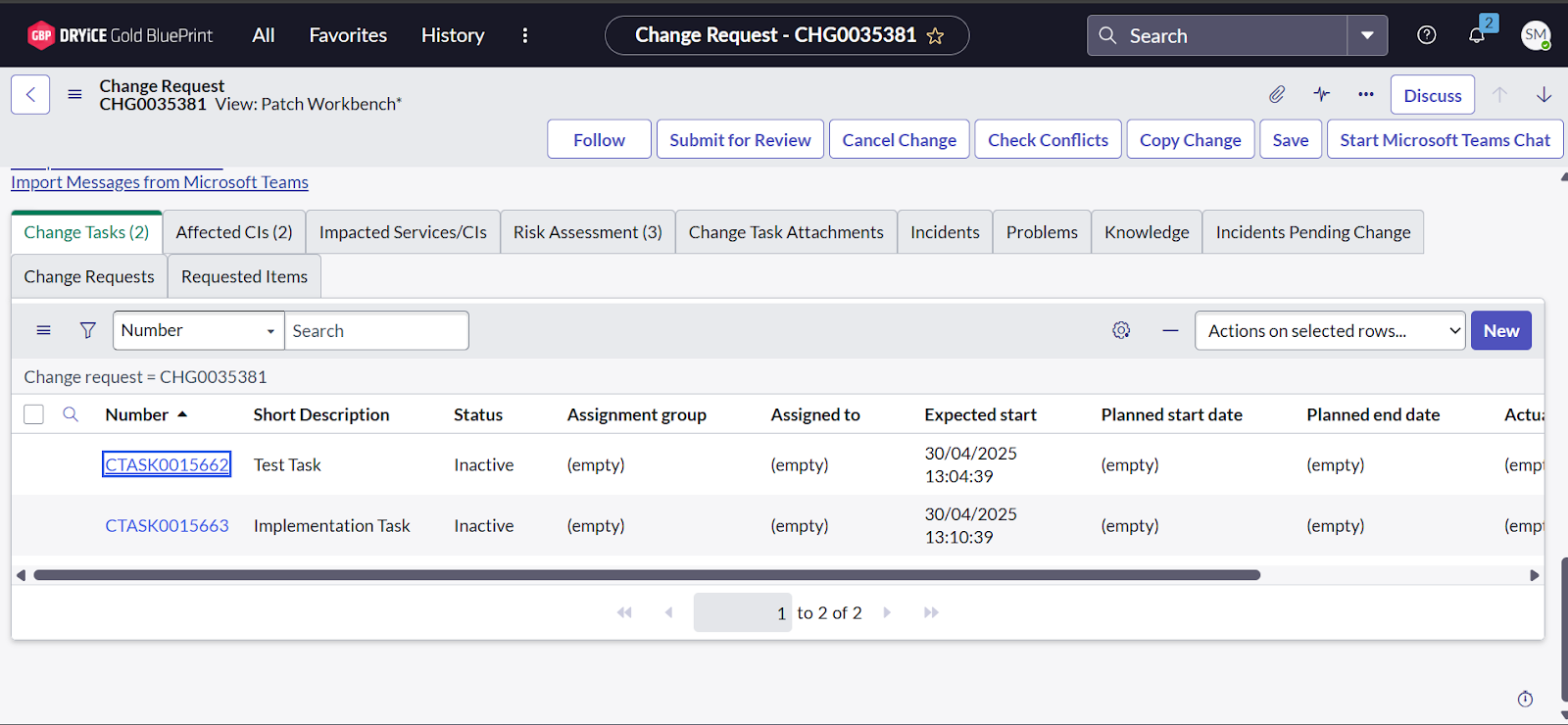Screen dimensions: 1568x725
Task: Open the activity stream pulse icon
Action: coord(1321,95)
